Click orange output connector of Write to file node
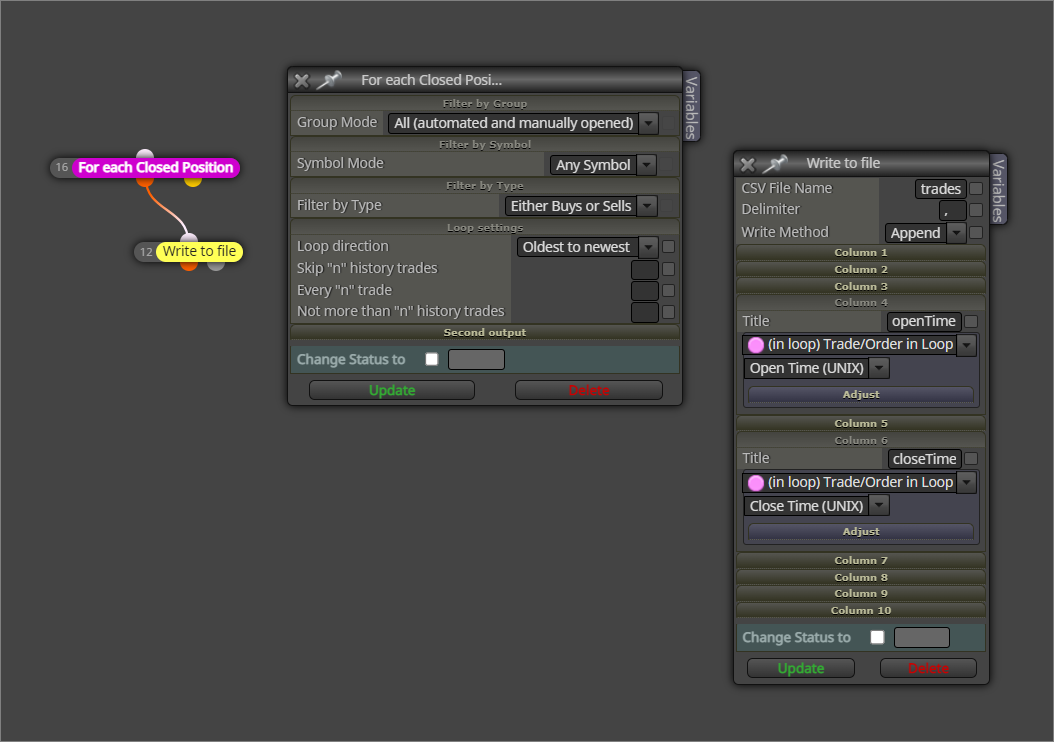 point(189,265)
